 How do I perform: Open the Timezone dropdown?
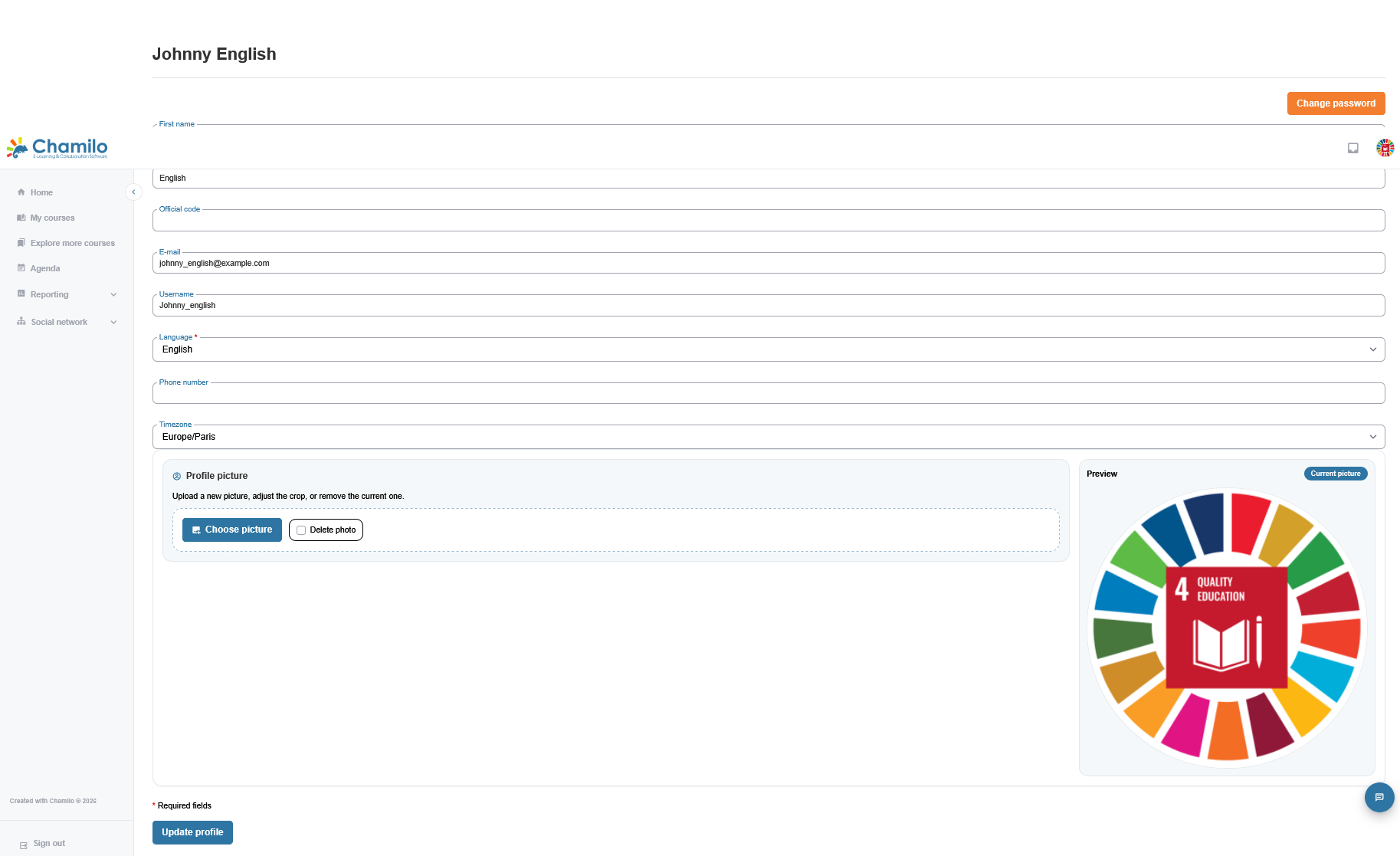pos(769,437)
